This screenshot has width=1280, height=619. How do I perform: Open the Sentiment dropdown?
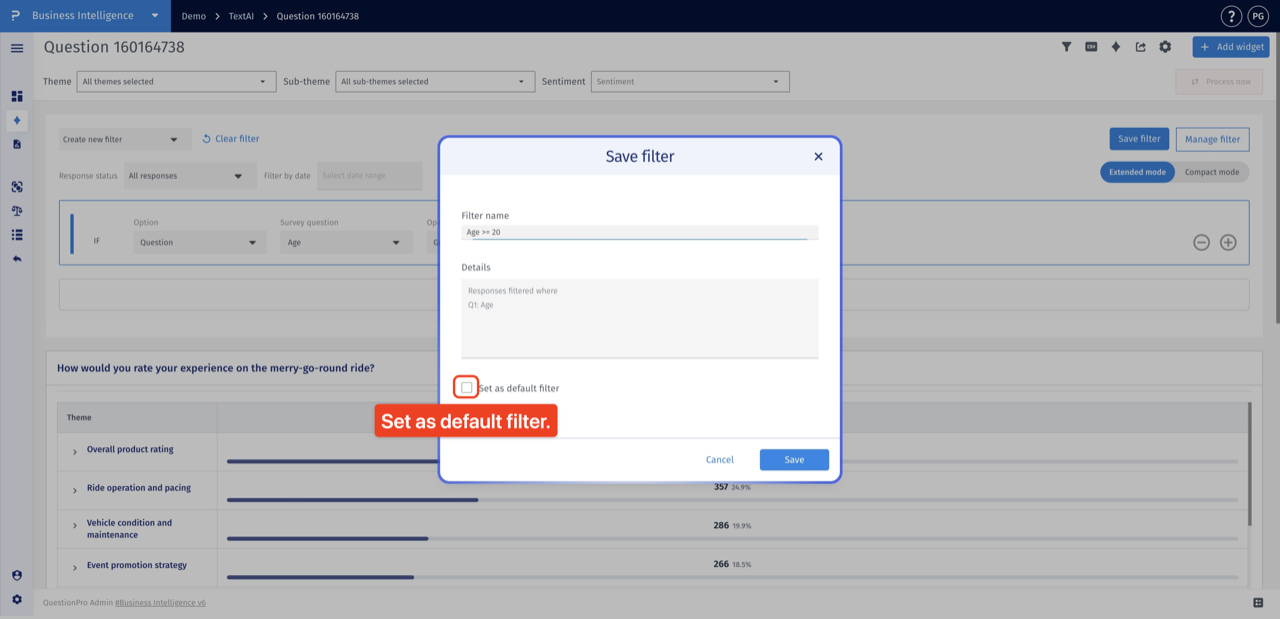(690, 82)
